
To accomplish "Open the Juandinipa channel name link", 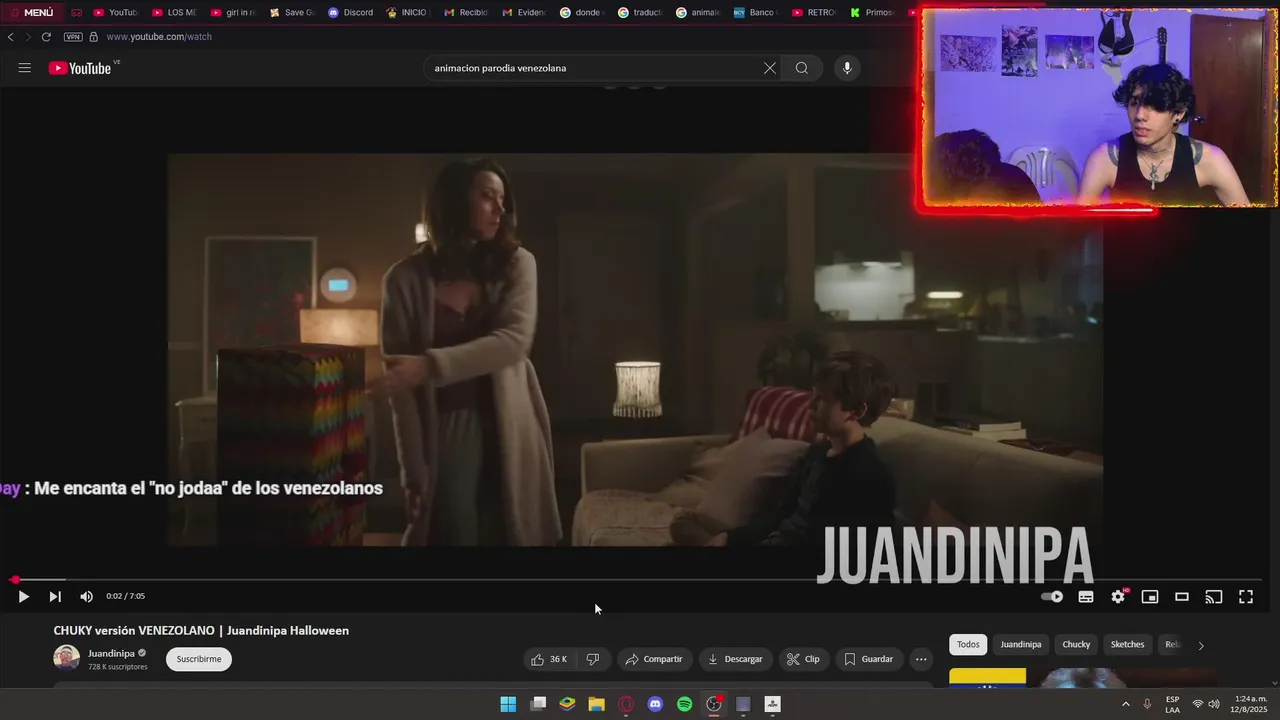I will [x=111, y=653].
